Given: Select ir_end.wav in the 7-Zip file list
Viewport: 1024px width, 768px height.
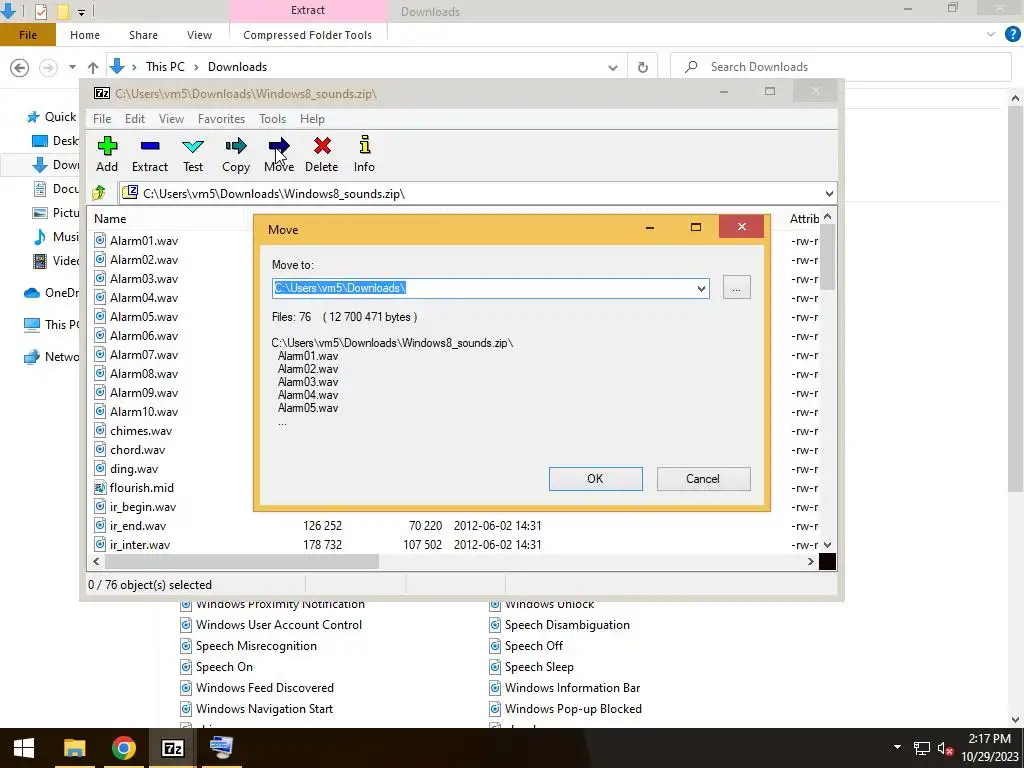Looking at the screenshot, I should coord(138,526).
